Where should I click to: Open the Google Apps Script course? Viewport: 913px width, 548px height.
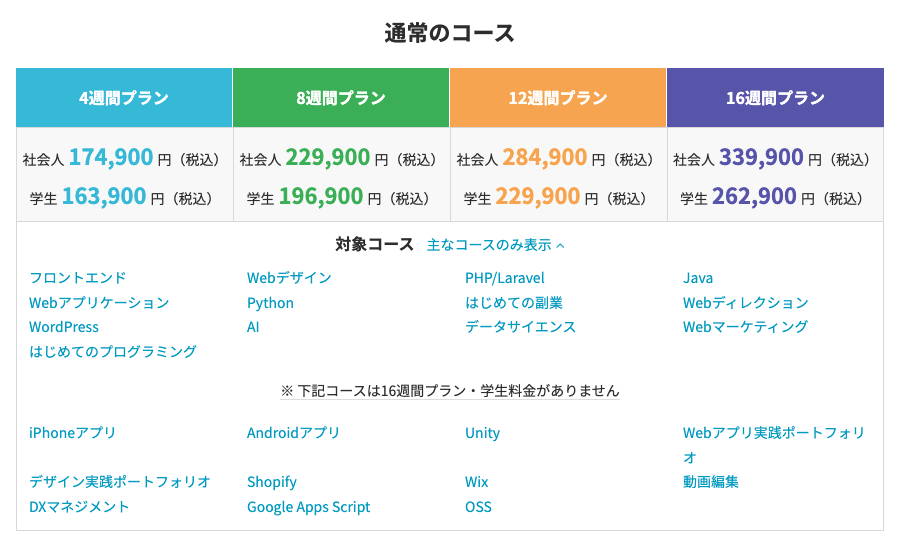pyautogui.click(x=309, y=507)
